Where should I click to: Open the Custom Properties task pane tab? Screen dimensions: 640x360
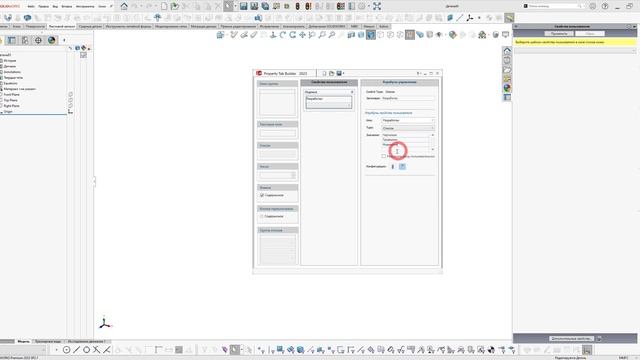507,97
